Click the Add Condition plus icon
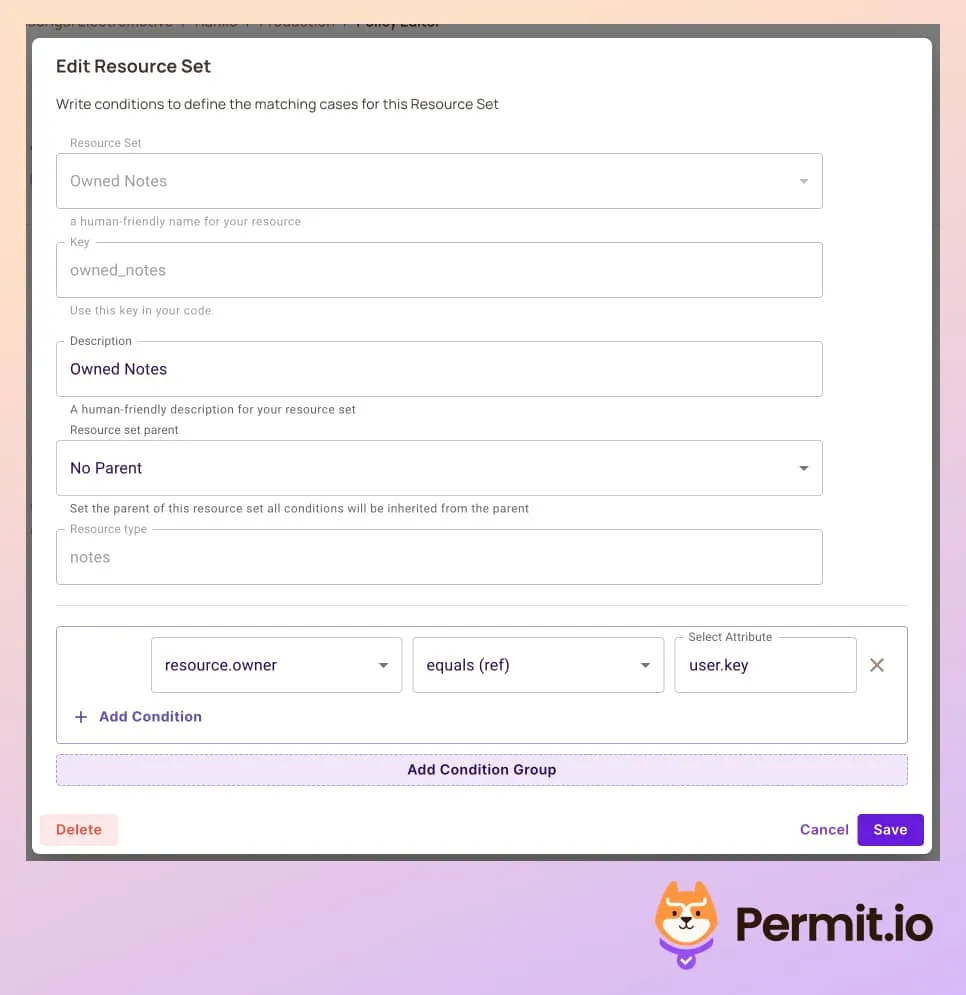The width and height of the screenshot is (966, 995). pyautogui.click(x=82, y=716)
